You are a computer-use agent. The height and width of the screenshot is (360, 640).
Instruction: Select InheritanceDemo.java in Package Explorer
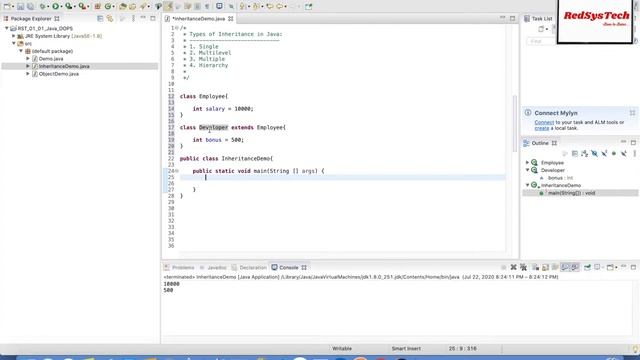point(64,66)
